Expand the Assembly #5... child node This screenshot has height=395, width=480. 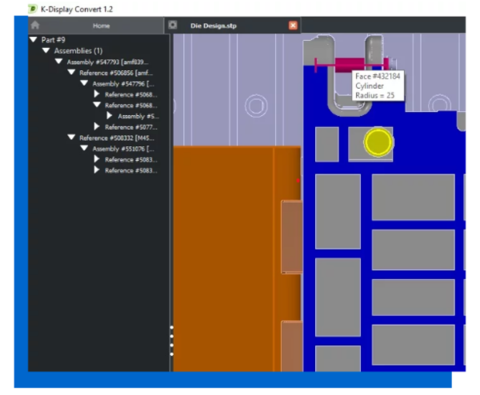coord(109,116)
